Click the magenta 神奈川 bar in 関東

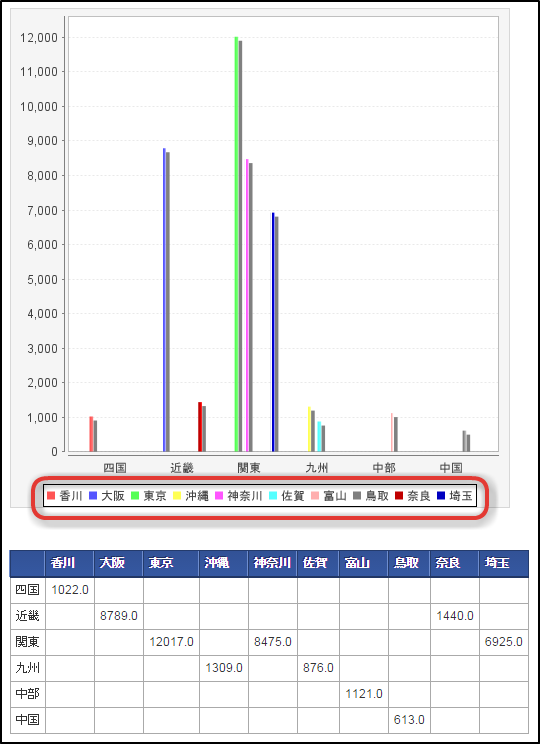pos(247,305)
